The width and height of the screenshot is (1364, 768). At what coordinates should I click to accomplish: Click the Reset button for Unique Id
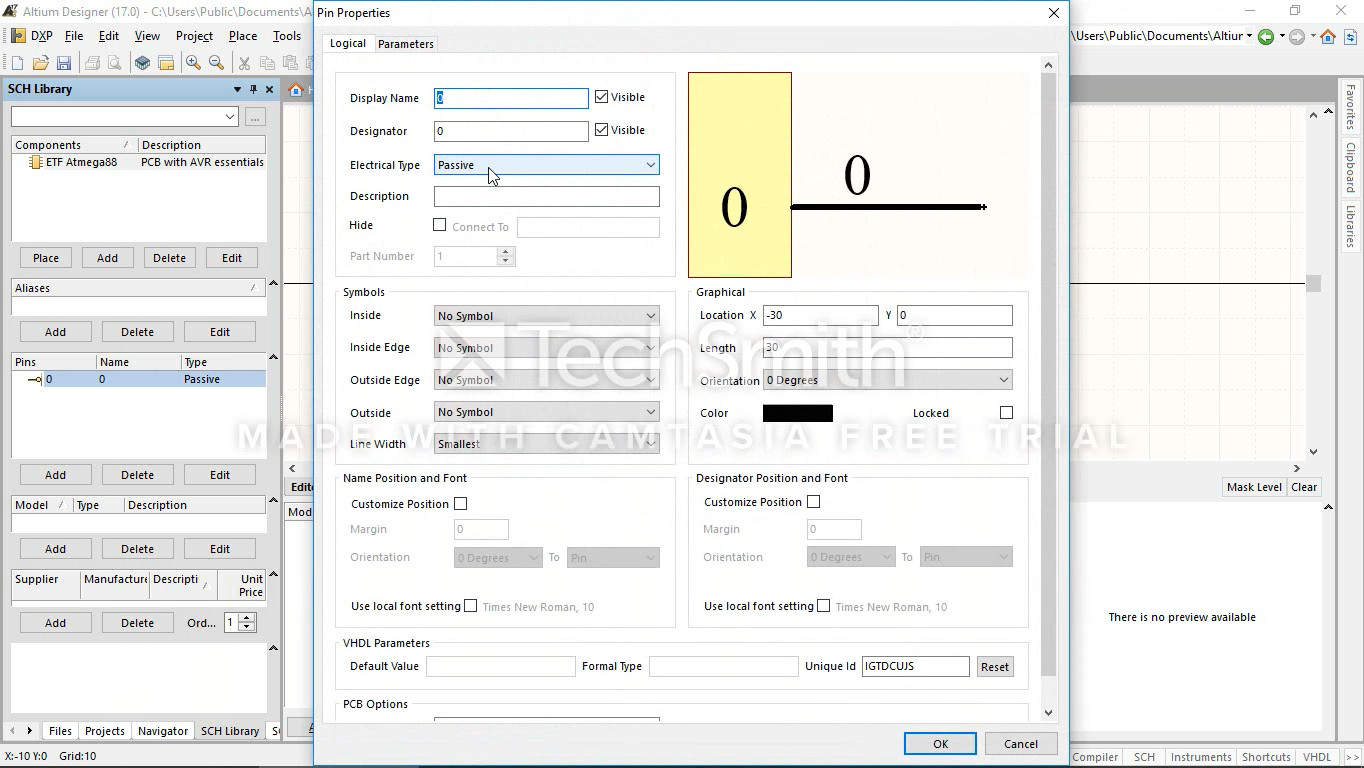click(994, 667)
